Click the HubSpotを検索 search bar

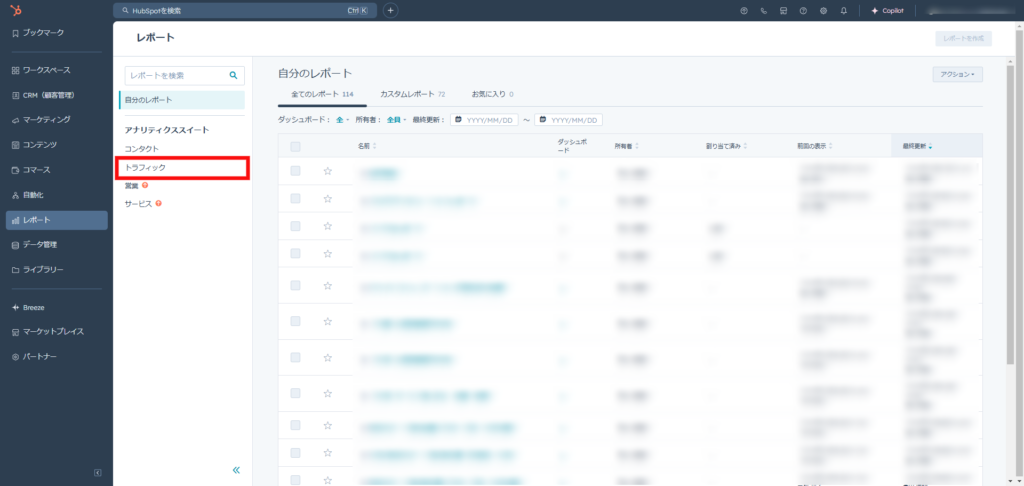(245, 10)
